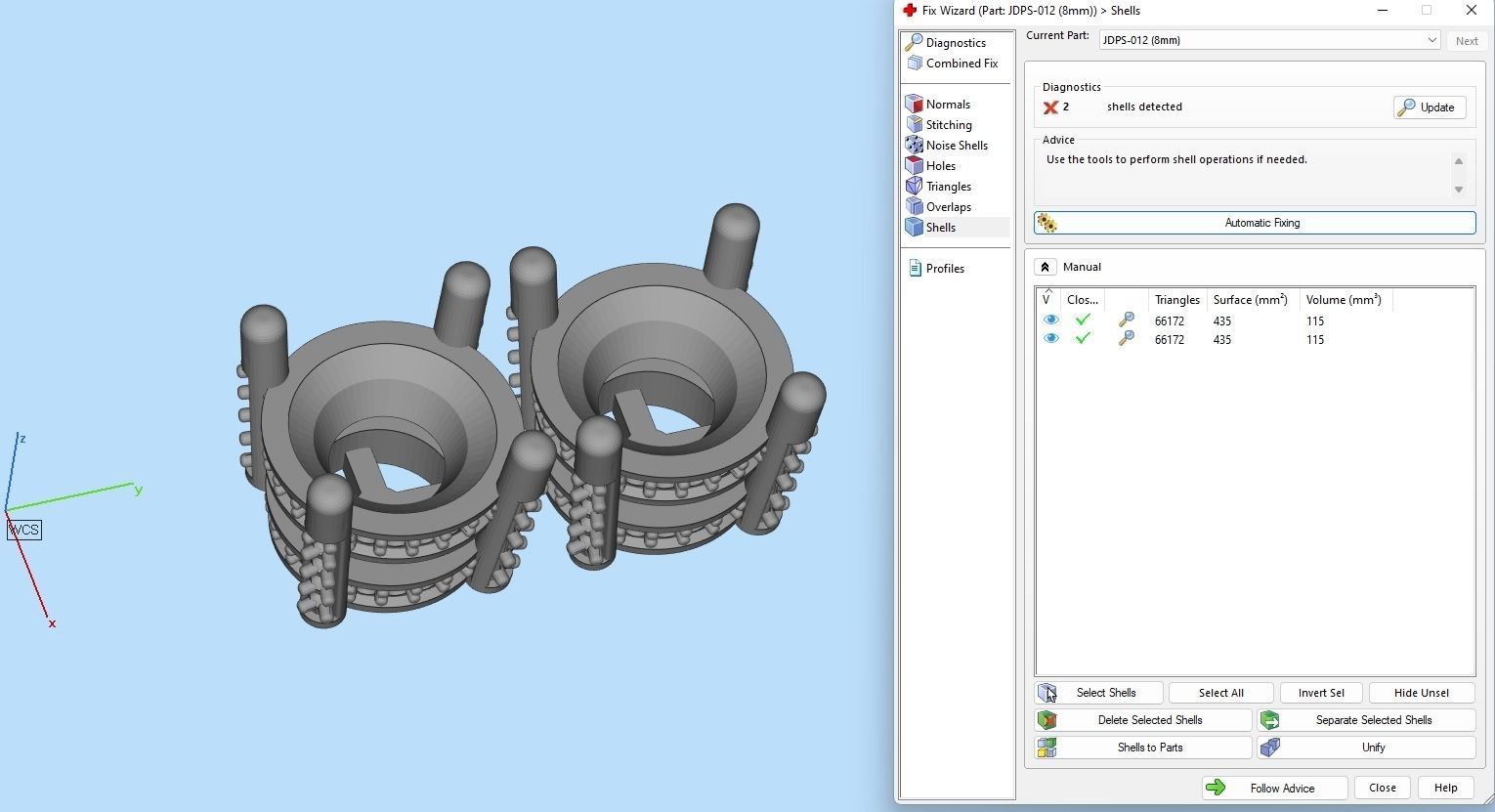The width and height of the screenshot is (1495, 812).
Task: Convert Shells to Parts
Action: 1143,748
